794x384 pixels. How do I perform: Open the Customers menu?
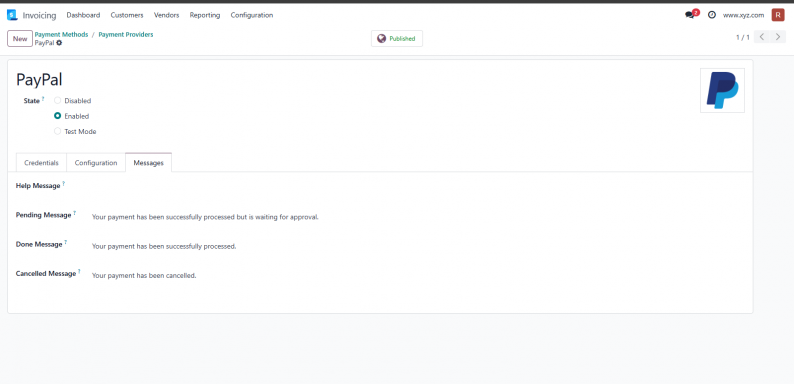pyautogui.click(x=127, y=15)
